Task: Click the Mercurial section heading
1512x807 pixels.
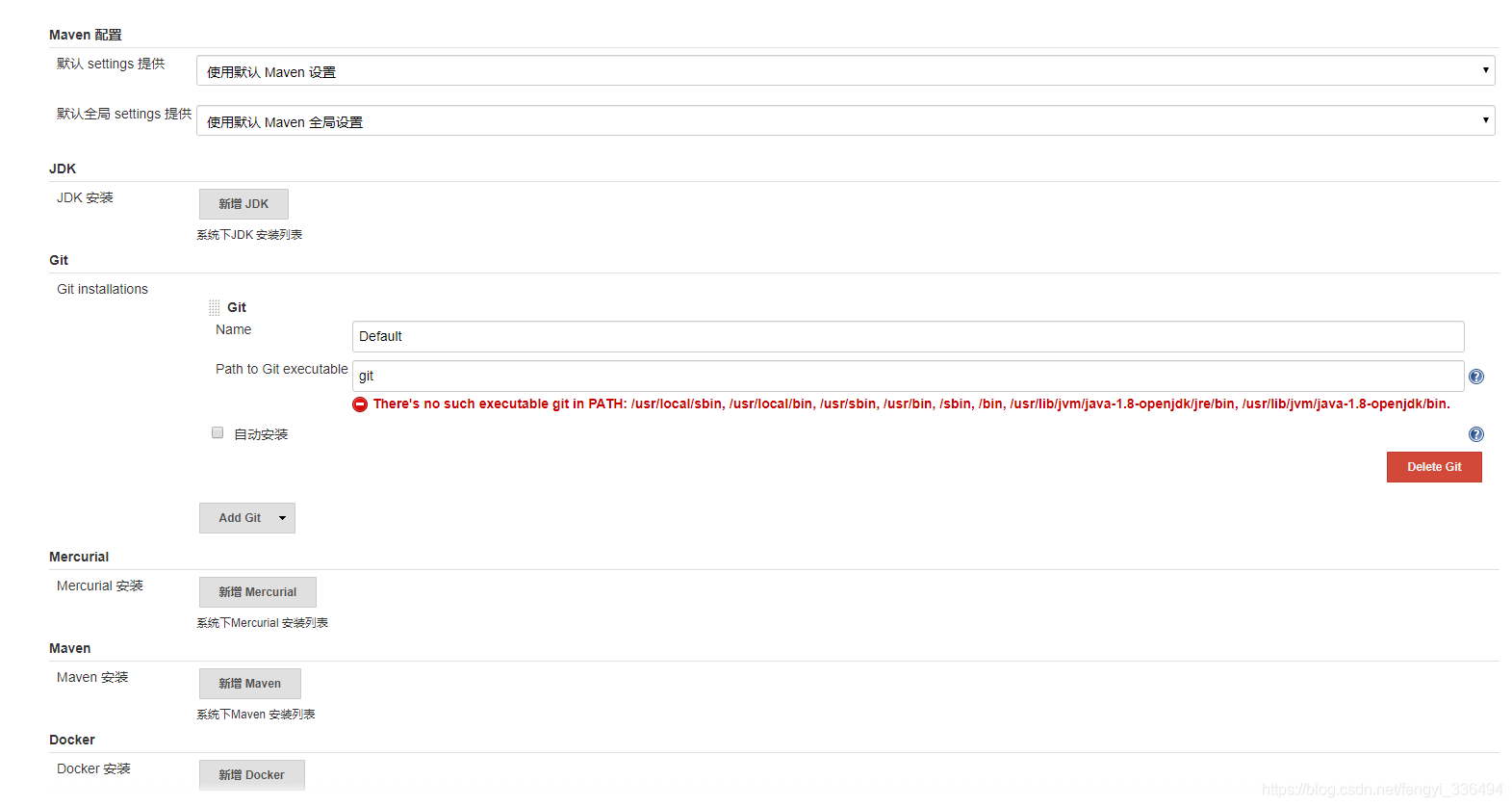Action: (x=79, y=557)
